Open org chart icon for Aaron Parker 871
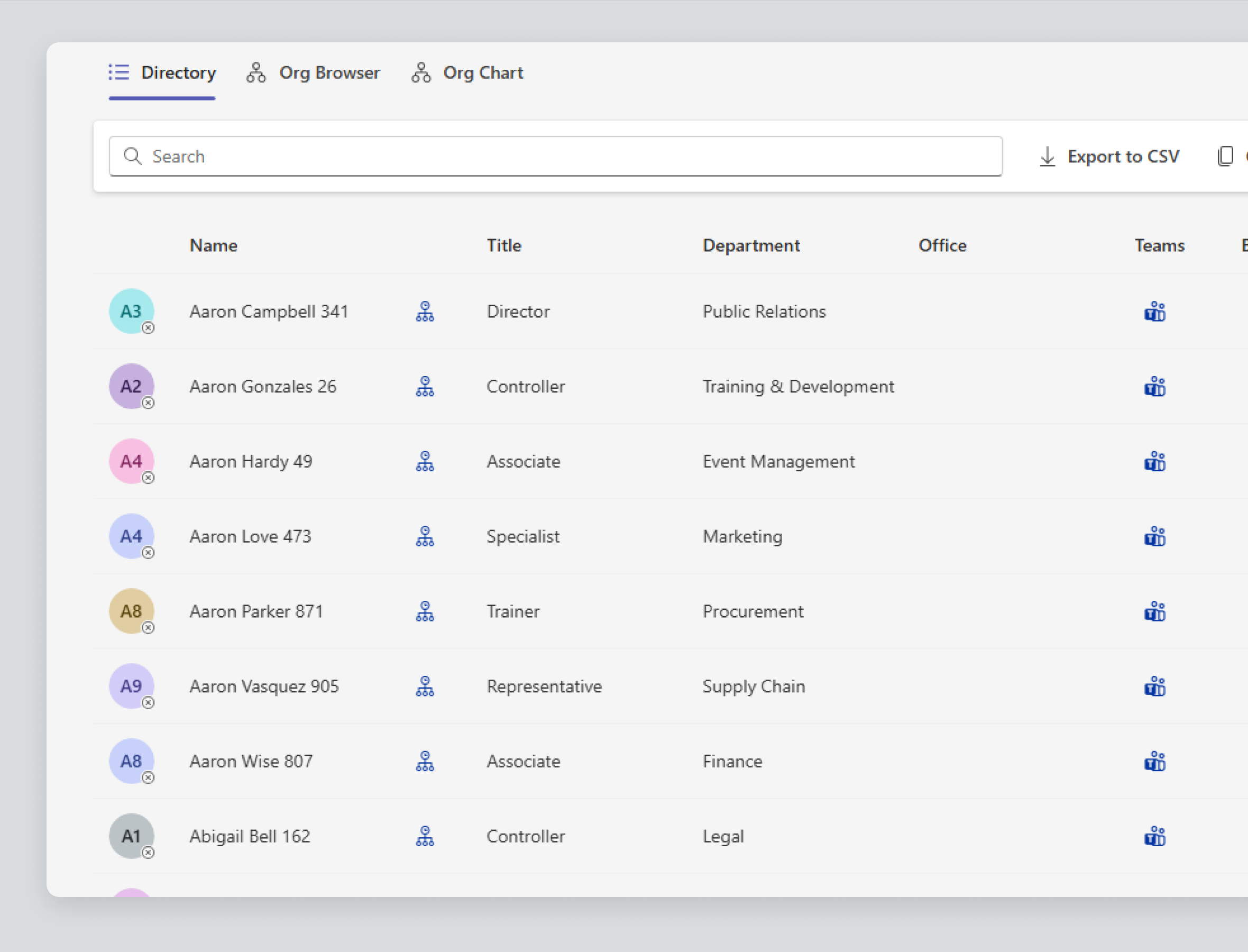1248x952 pixels. [x=425, y=611]
